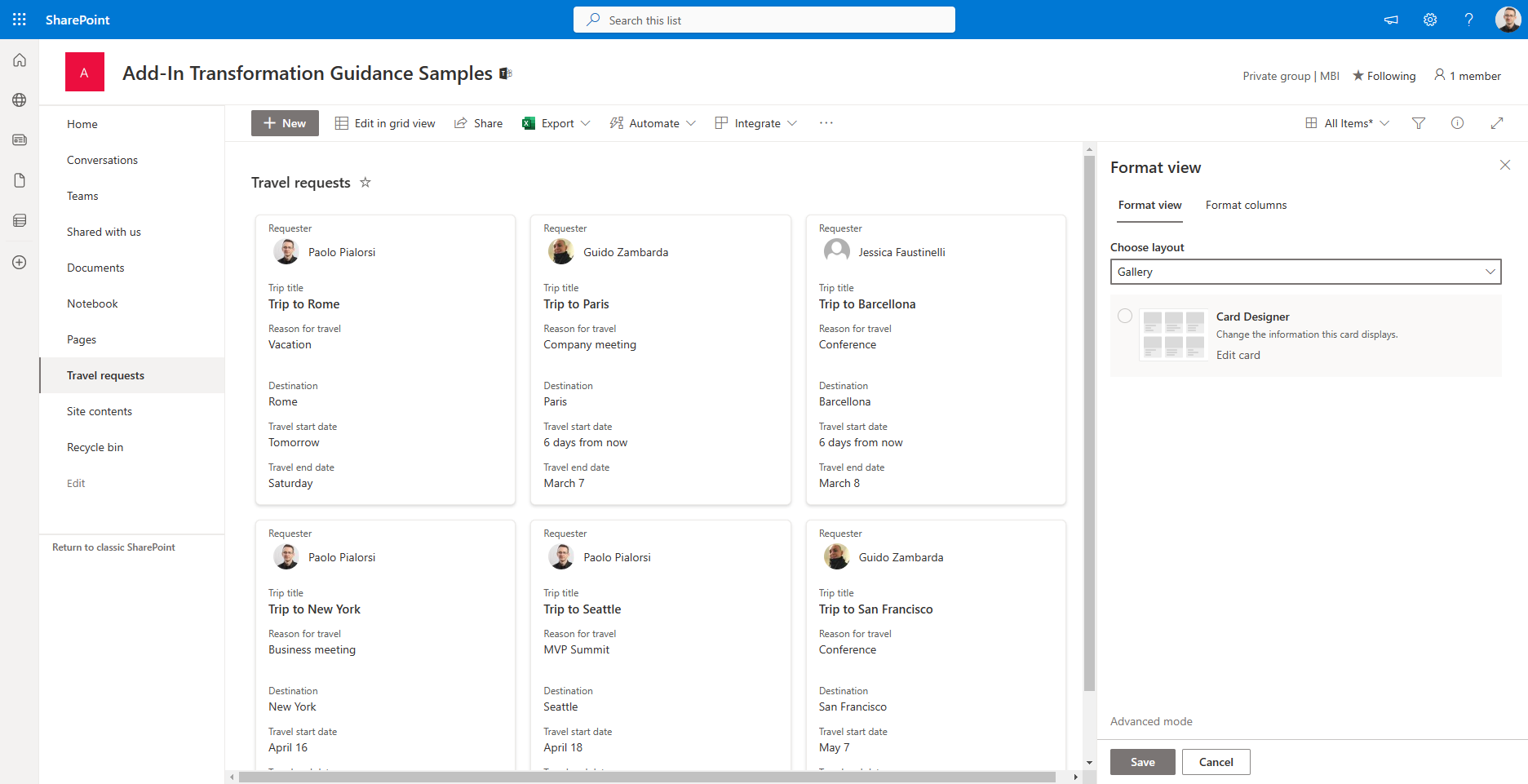
Task: Navigate to Site contents in sidebar
Action: [x=100, y=411]
